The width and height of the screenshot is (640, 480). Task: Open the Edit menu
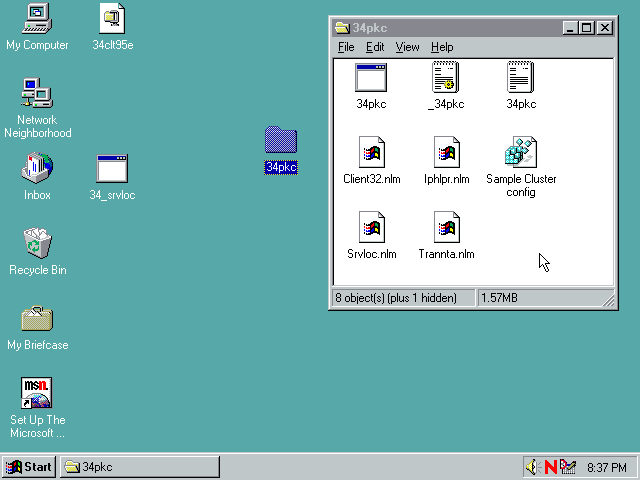(x=375, y=47)
